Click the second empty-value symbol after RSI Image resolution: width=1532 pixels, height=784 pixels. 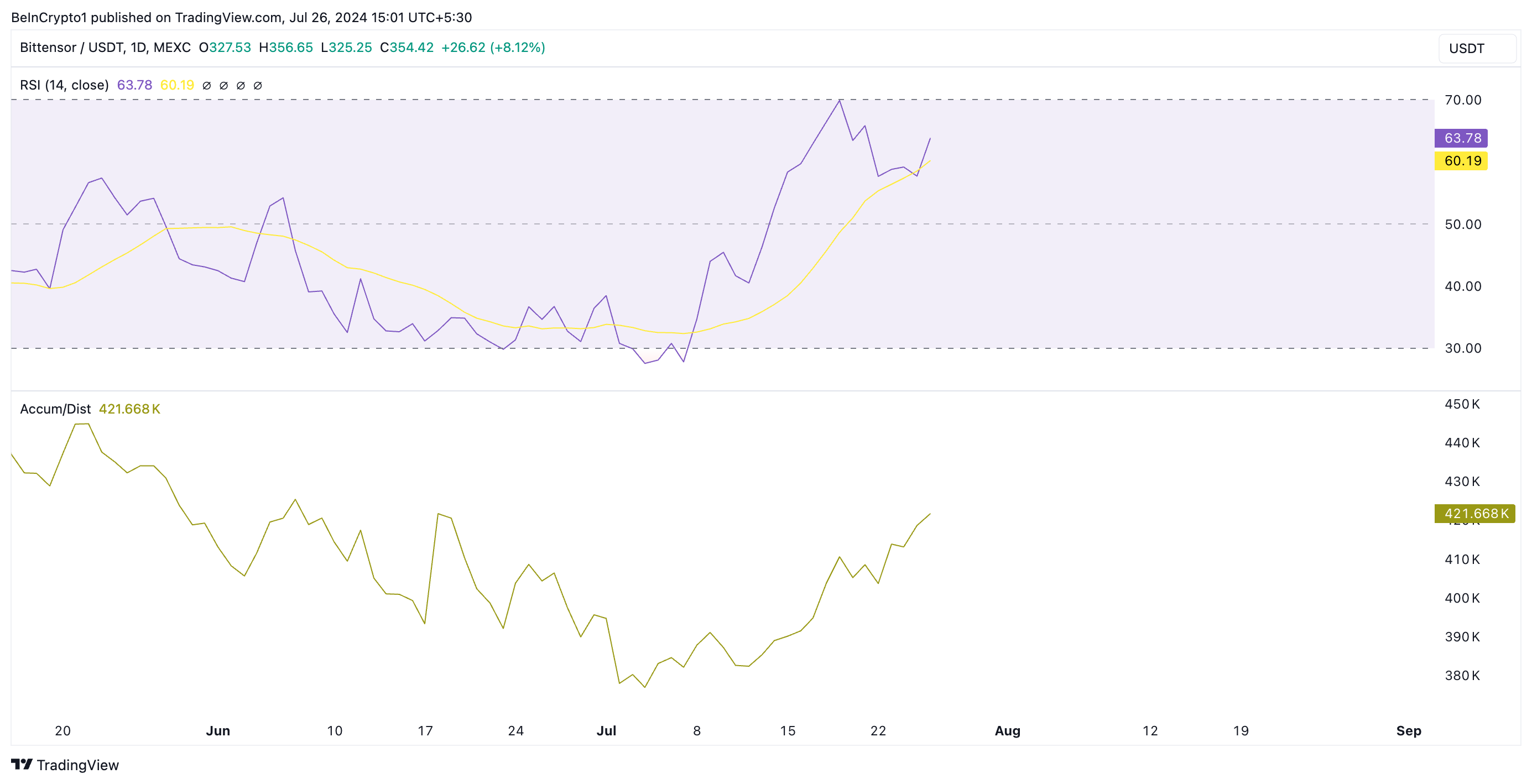(223, 86)
